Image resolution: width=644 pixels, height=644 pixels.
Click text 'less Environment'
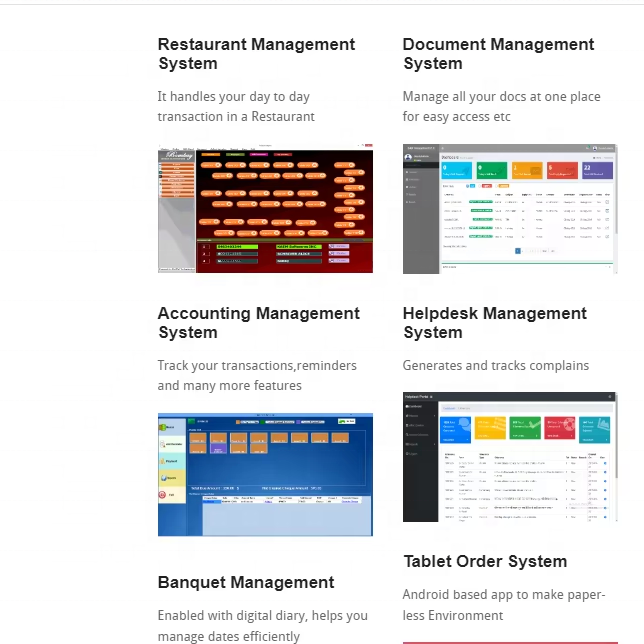[x=453, y=616]
